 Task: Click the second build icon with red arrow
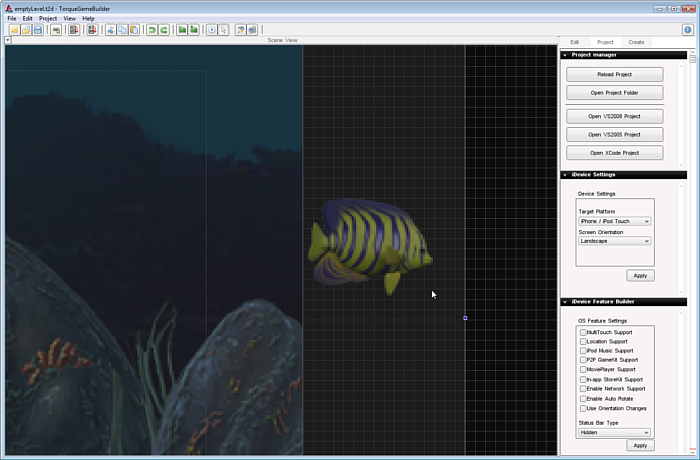point(92,30)
